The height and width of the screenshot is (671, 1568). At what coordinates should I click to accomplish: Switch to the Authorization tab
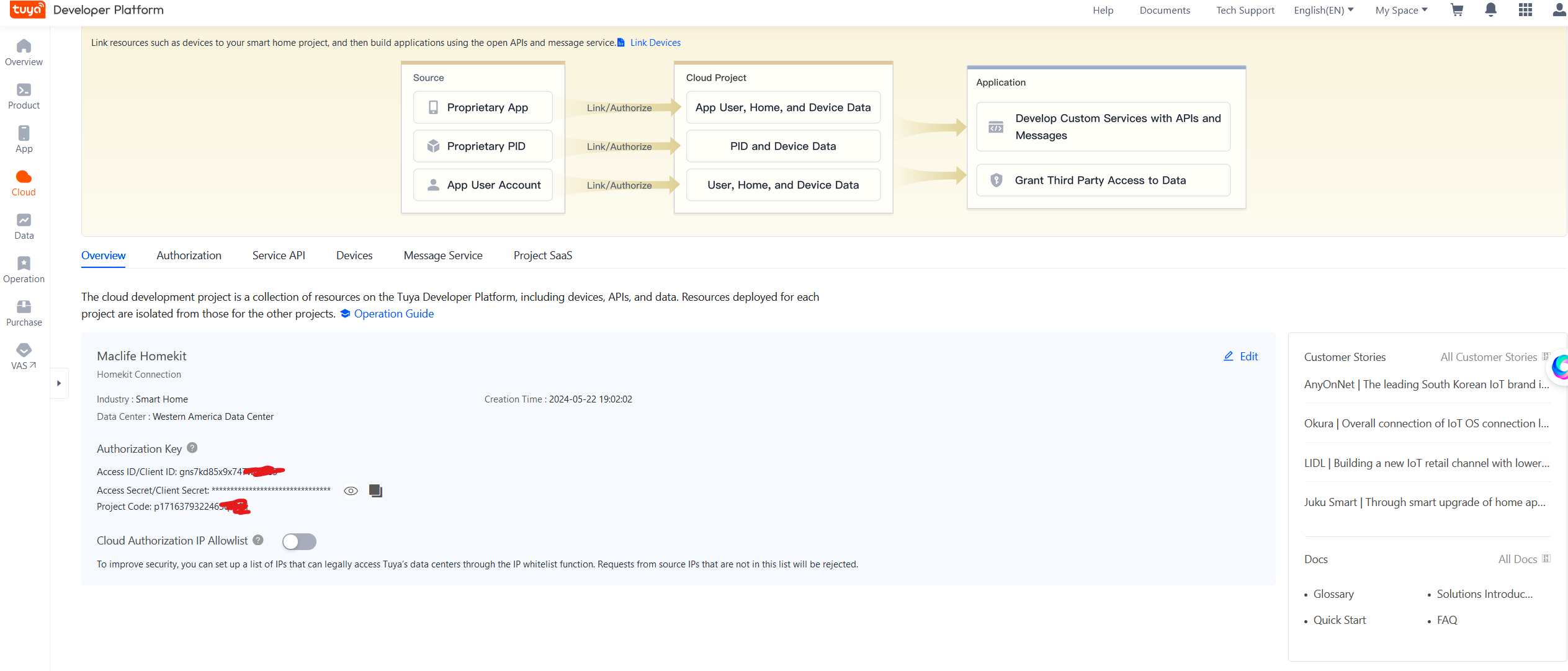[189, 256]
